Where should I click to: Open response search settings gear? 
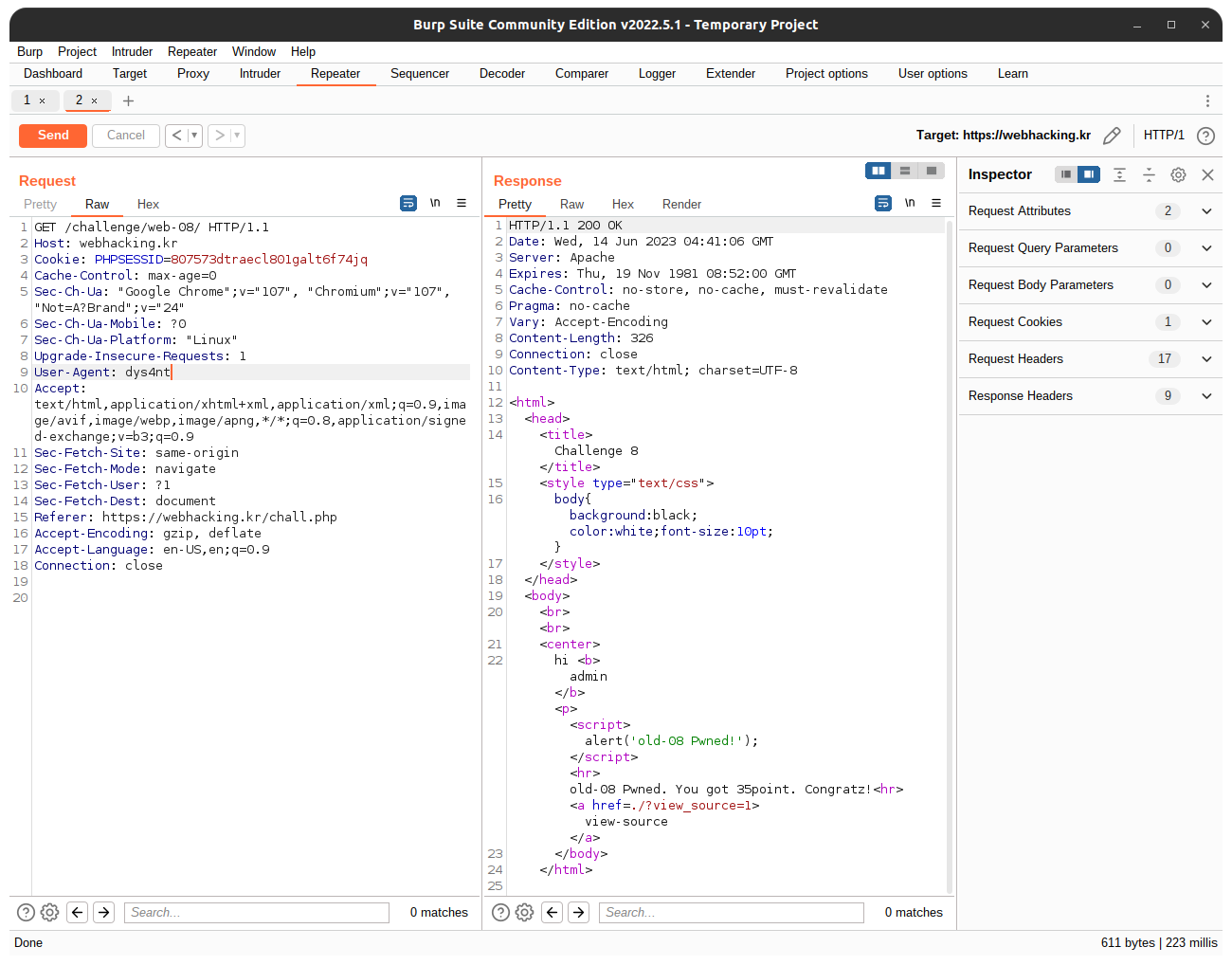[524, 912]
